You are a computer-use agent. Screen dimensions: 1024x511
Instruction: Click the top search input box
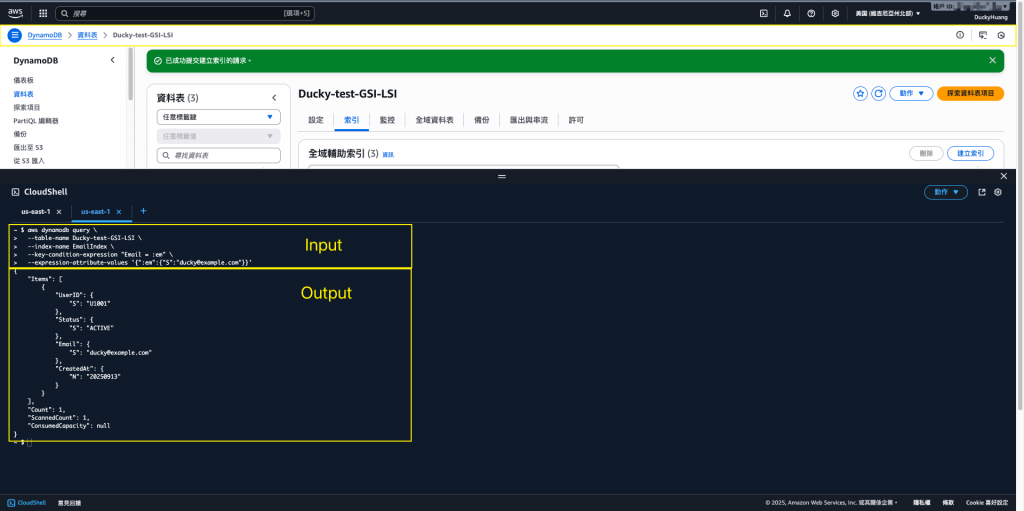185,13
